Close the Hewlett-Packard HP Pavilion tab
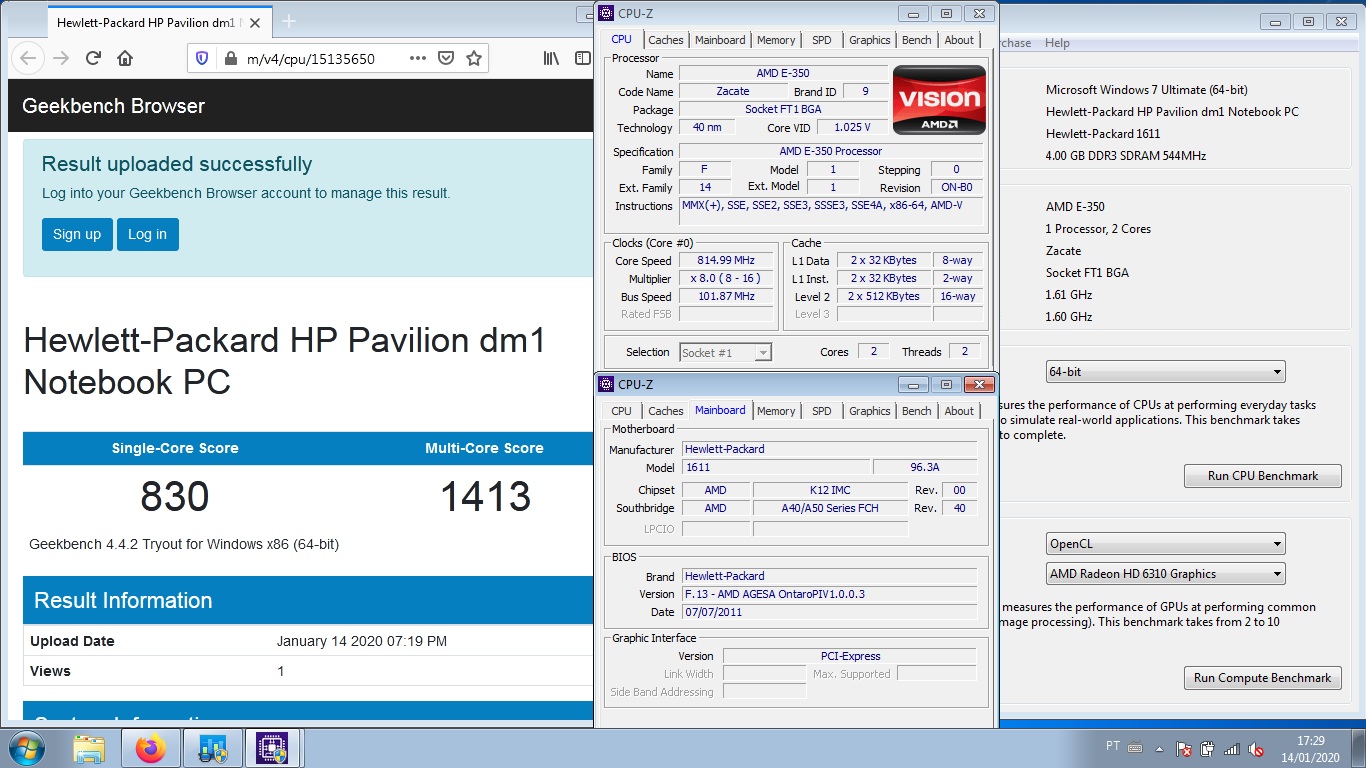The image size is (1366, 768). pos(253,22)
